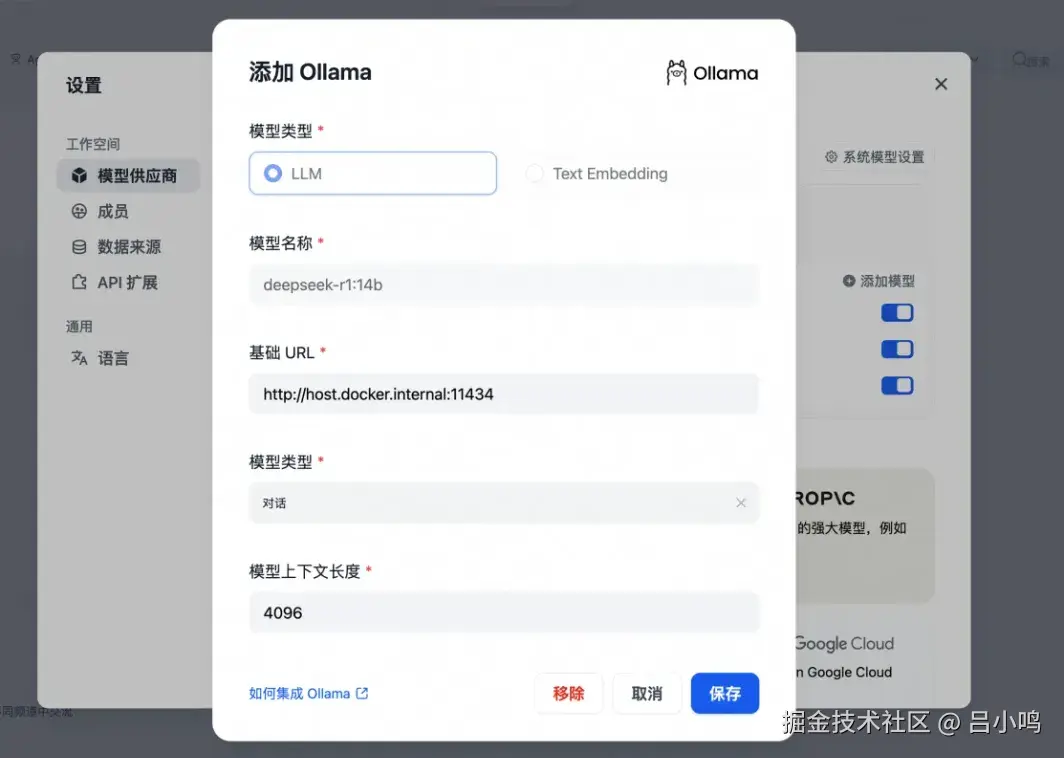Click the plus icon beside 添加模型
This screenshot has width=1064, height=758.
848,281
